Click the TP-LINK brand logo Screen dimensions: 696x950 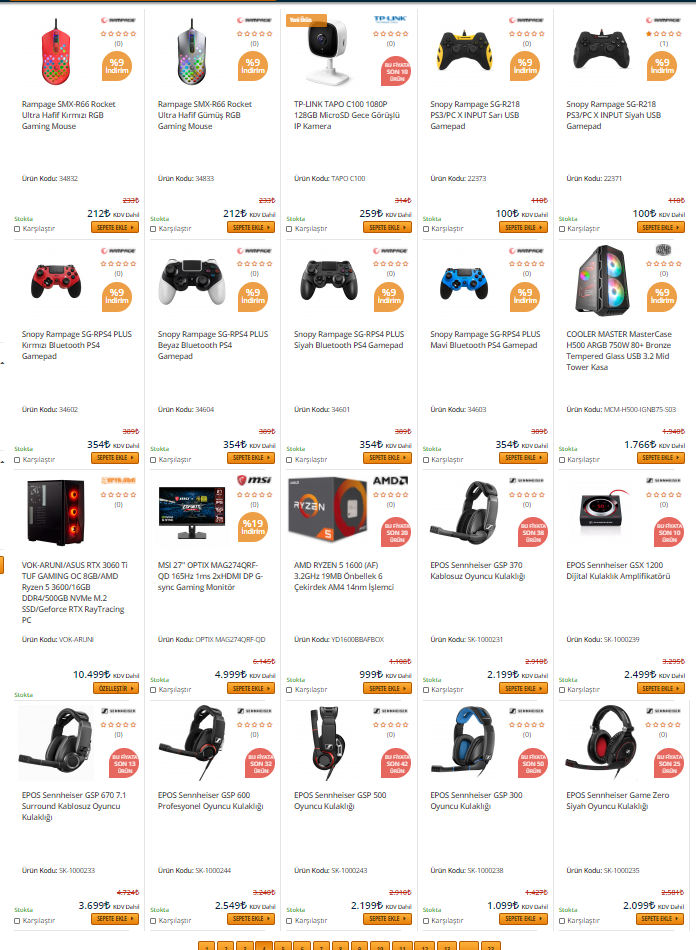click(x=390, y=19)
